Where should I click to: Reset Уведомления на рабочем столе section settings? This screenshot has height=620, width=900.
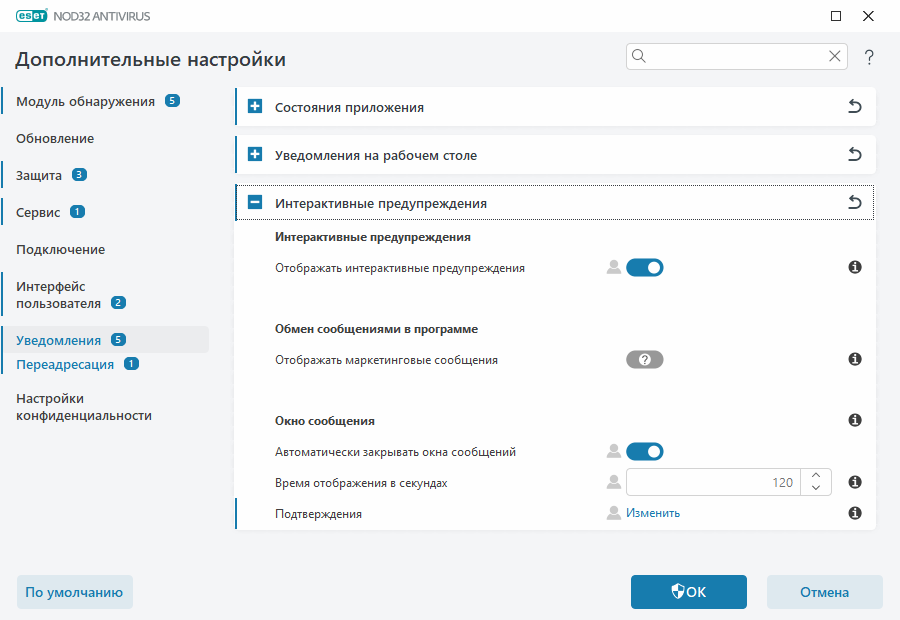(x=855, y=154)
